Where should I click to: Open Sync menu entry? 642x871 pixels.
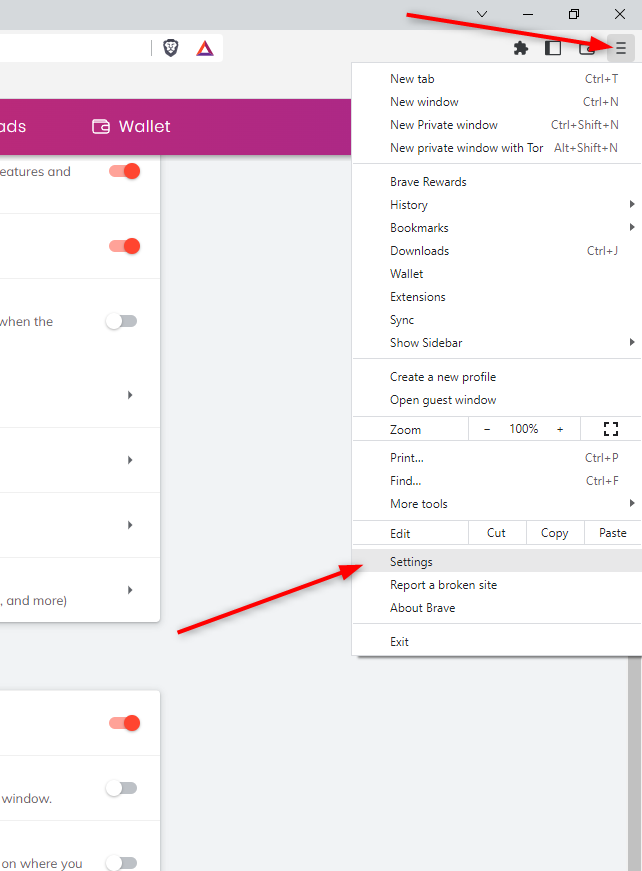click(496, 320)
